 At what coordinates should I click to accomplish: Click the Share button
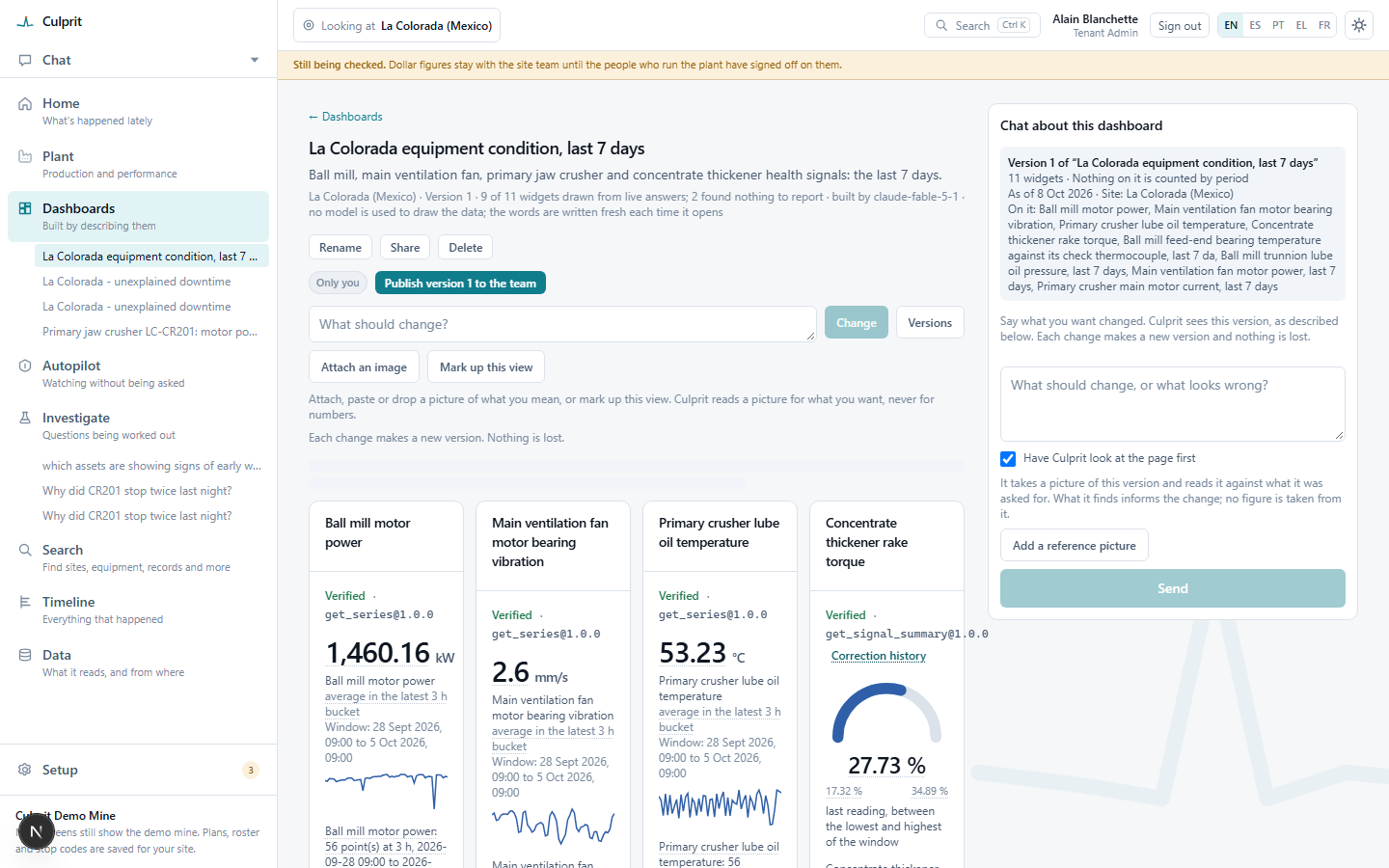405,248
